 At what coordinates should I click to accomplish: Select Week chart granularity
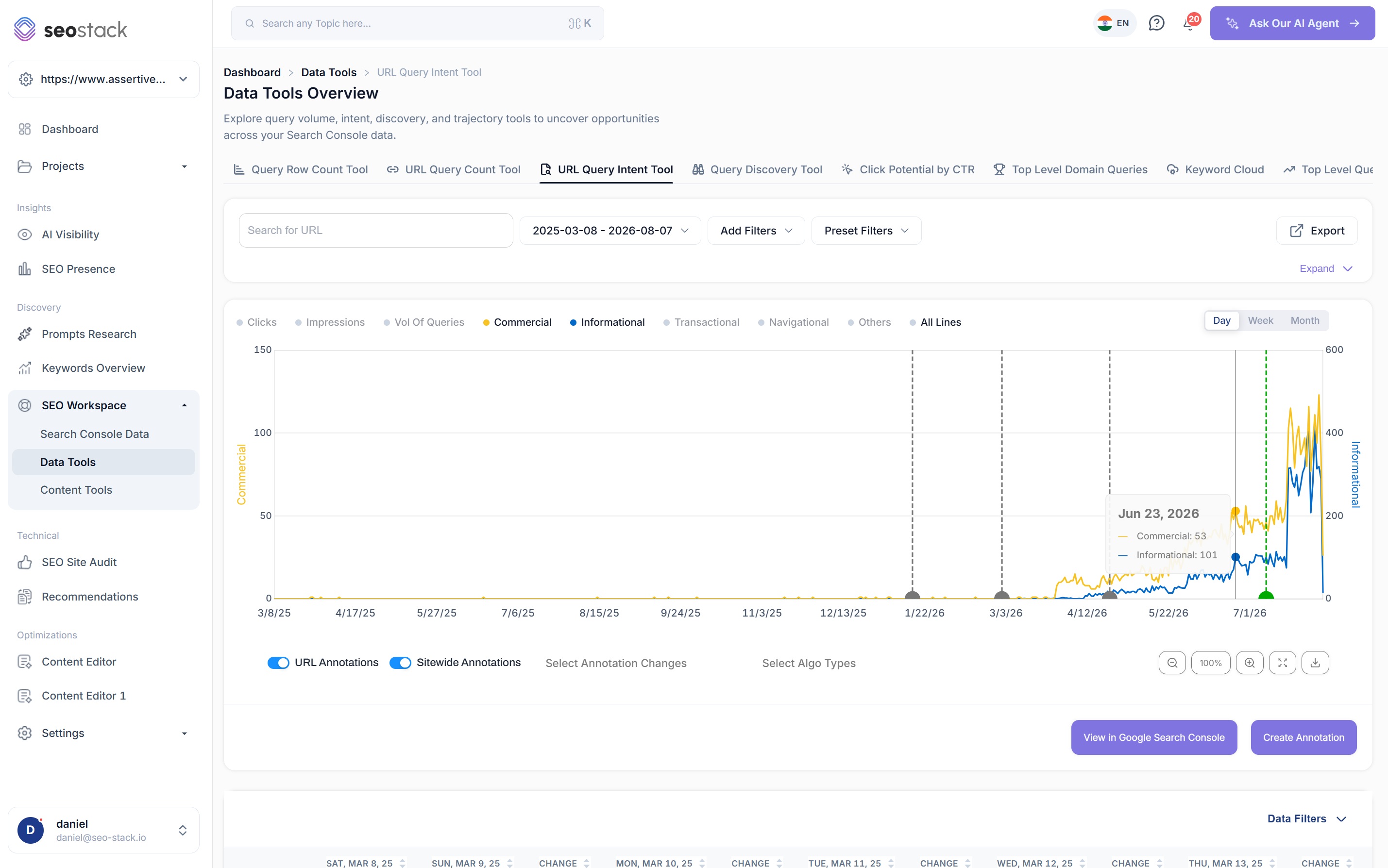[x=1260, y=320]
